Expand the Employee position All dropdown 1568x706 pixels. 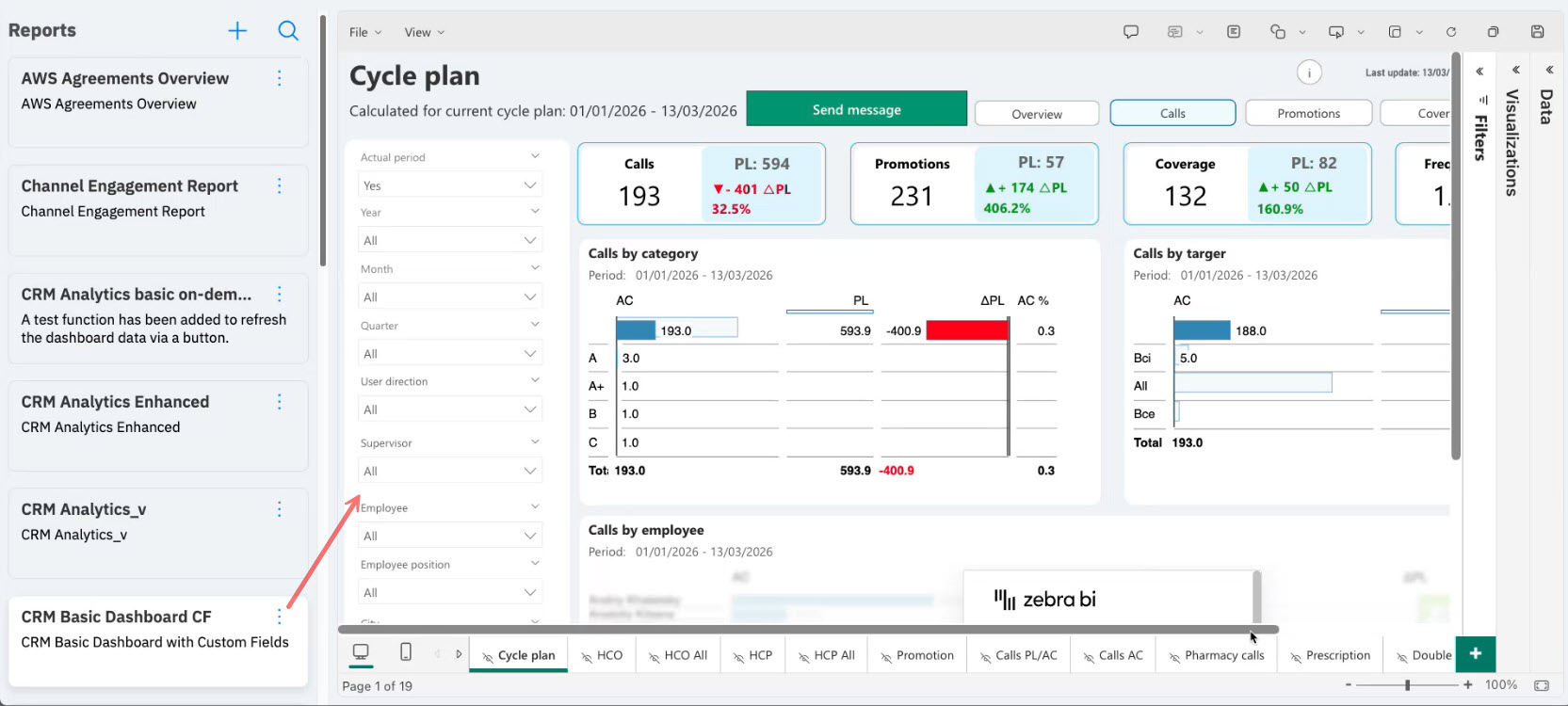[448, 592]
